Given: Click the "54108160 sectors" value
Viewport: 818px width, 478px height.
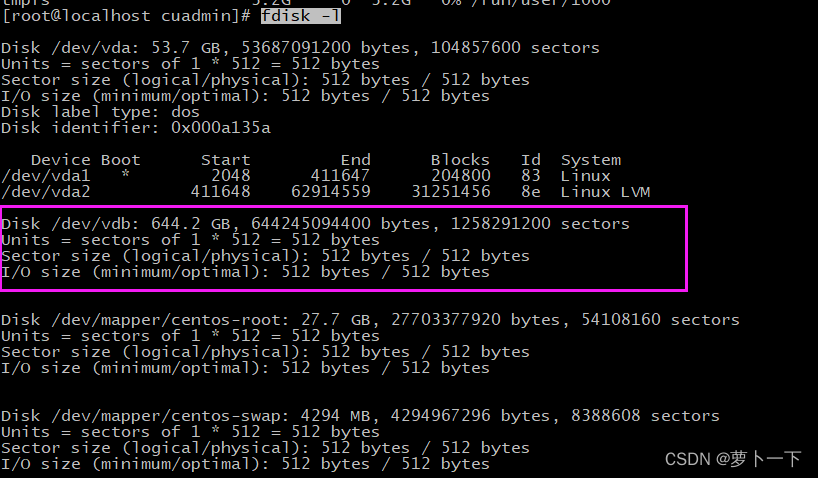Looking at the screenshot, I should (660, 319).
